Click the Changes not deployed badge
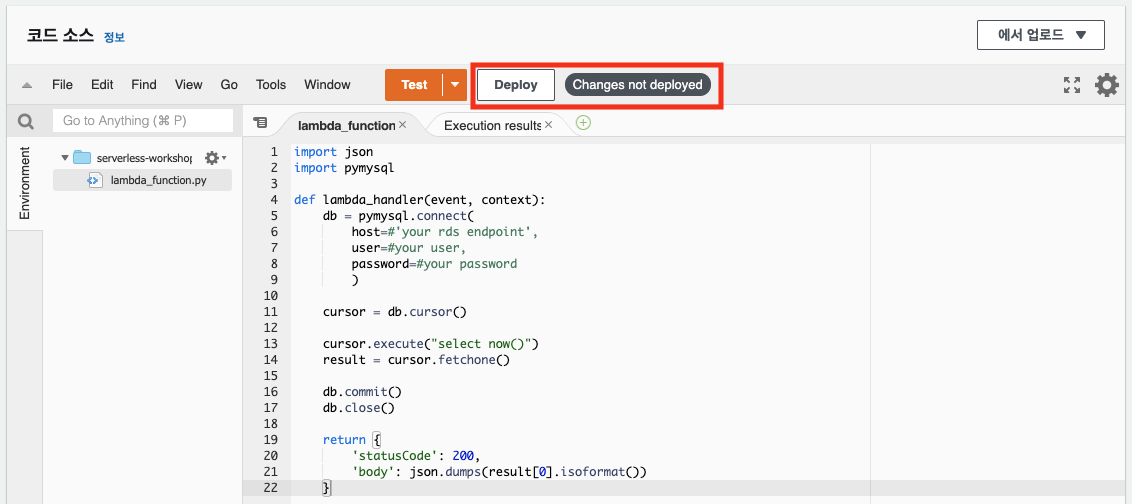Screen dimensions: 1132x504 [637, 84]
